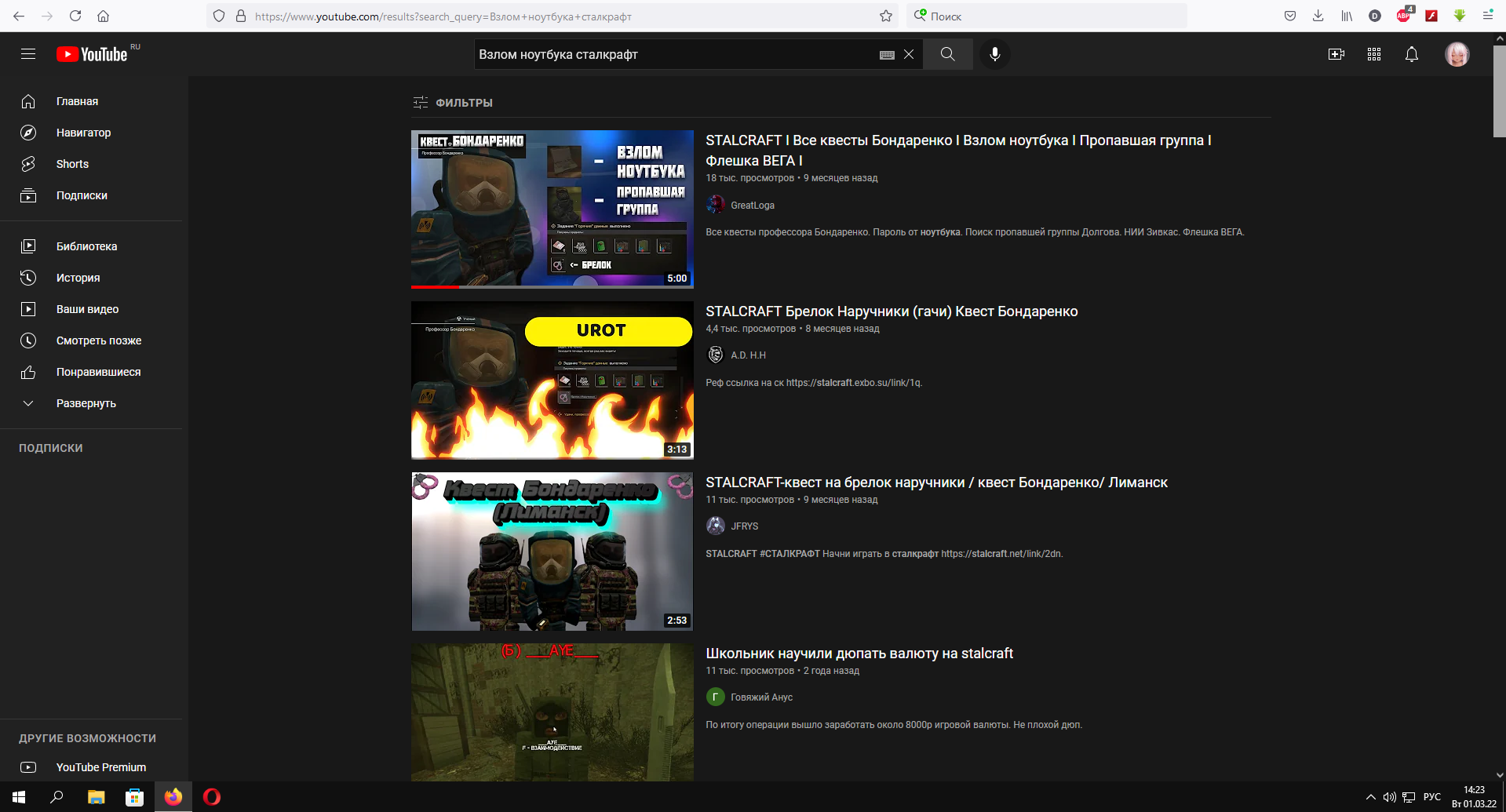Viewport: 1506px width, 812px height.
Task: Open the Firefox application menu
Action: 1488,16
